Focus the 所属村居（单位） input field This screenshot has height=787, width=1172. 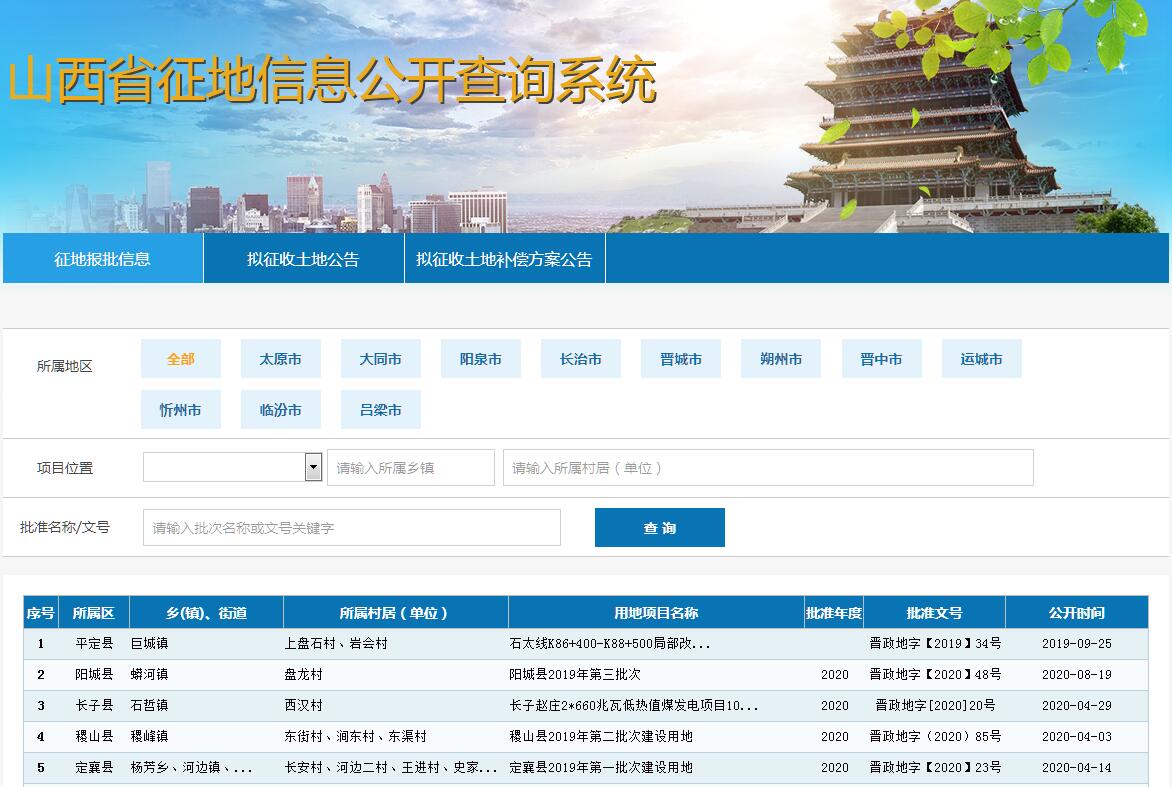(767, 467)
